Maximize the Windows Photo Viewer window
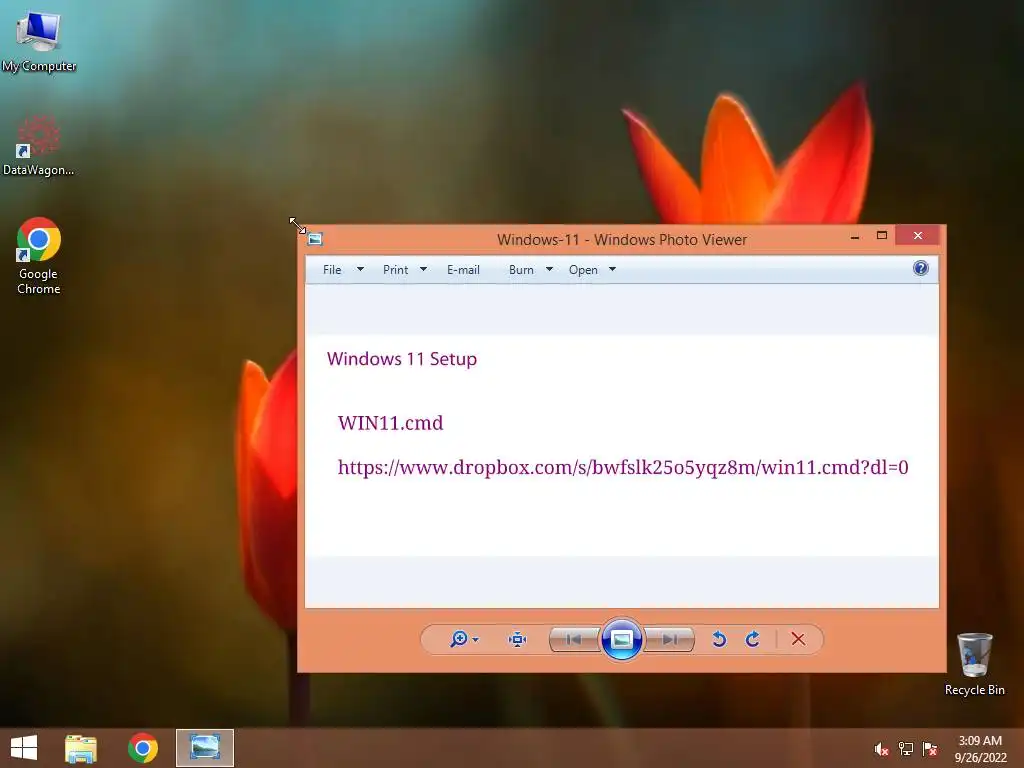This screenshot has height=768, width=1024. click(882, 236)
